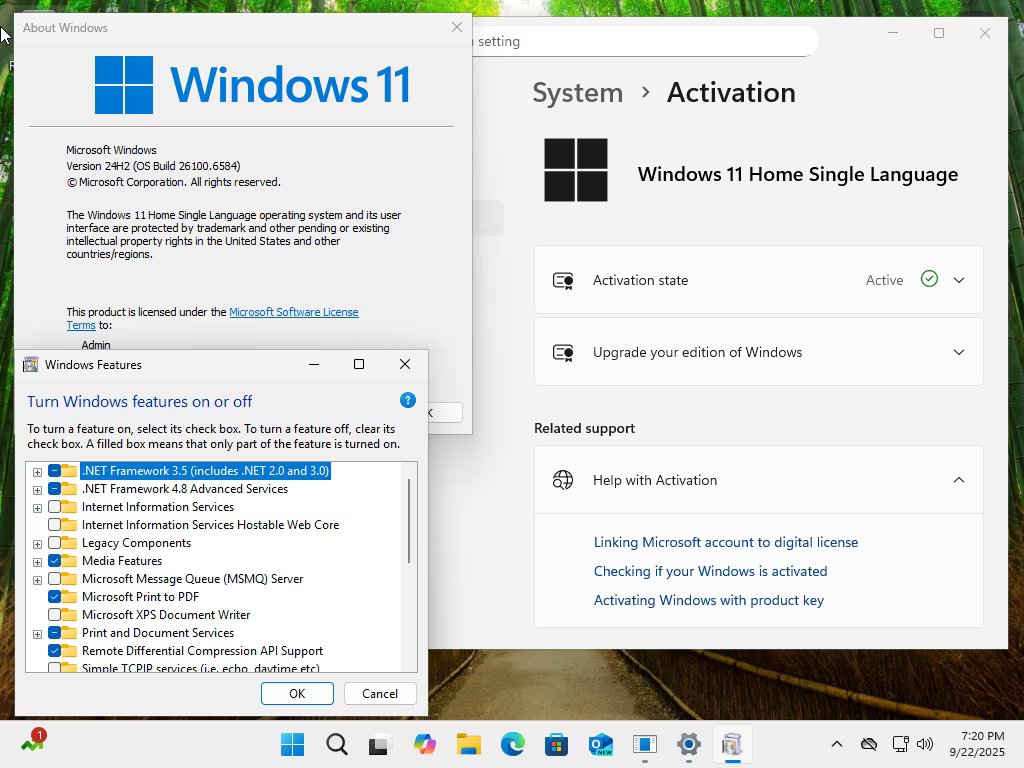Open Outlook from the taskbar
The width and height of the screenshot is (1024, 768).
coord(600,744)
